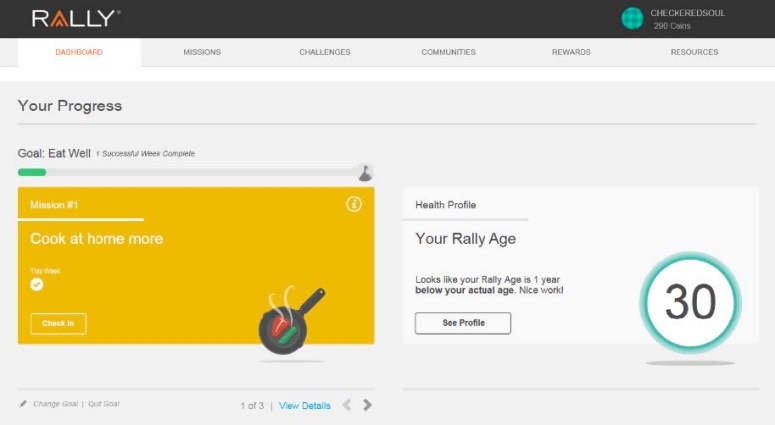Viewport: 775px width, 425px height.
Task: Open the Resources tab
Action: click(694, 52)
